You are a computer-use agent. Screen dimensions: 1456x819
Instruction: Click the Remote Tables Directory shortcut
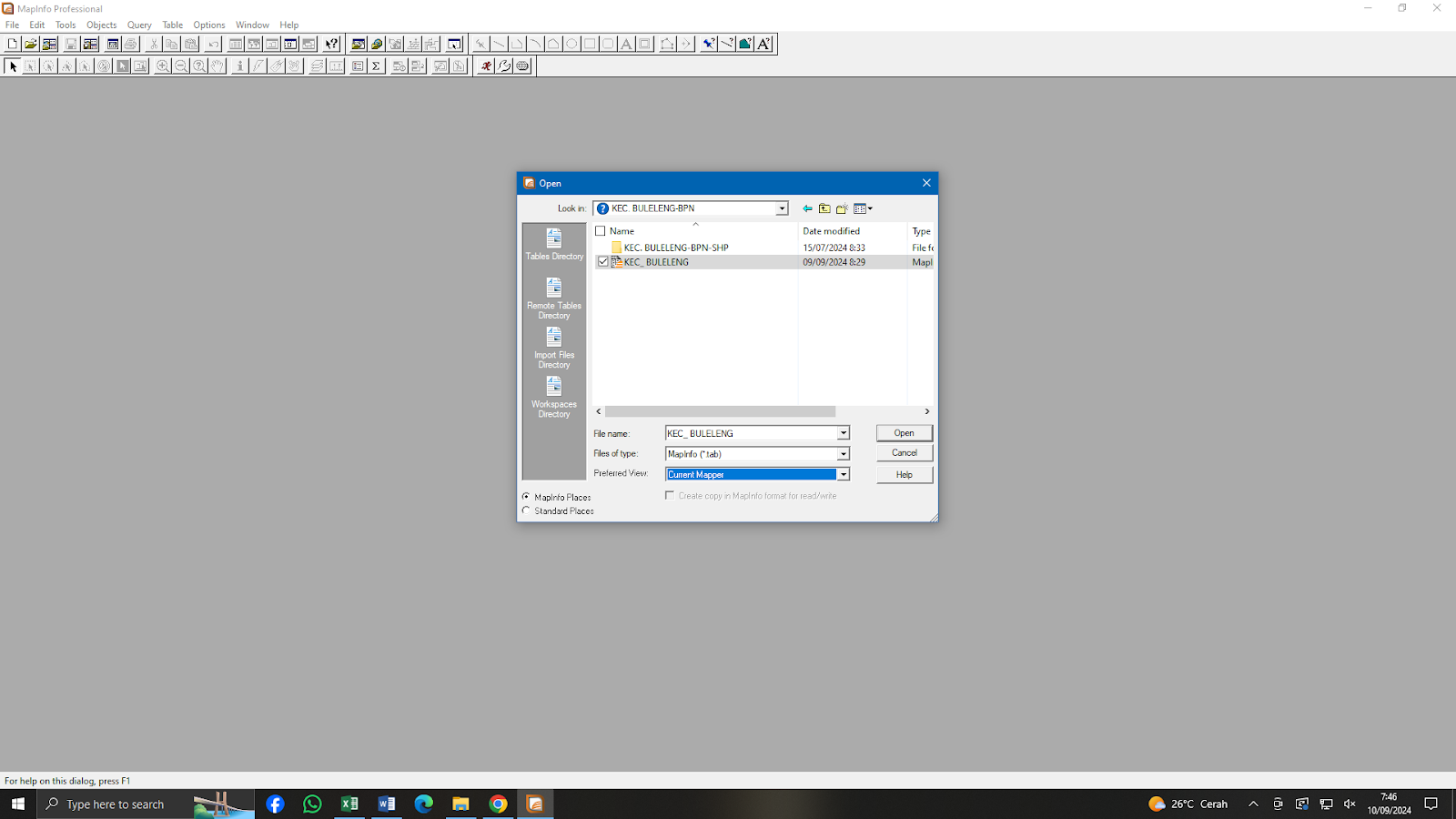point(554,298)
